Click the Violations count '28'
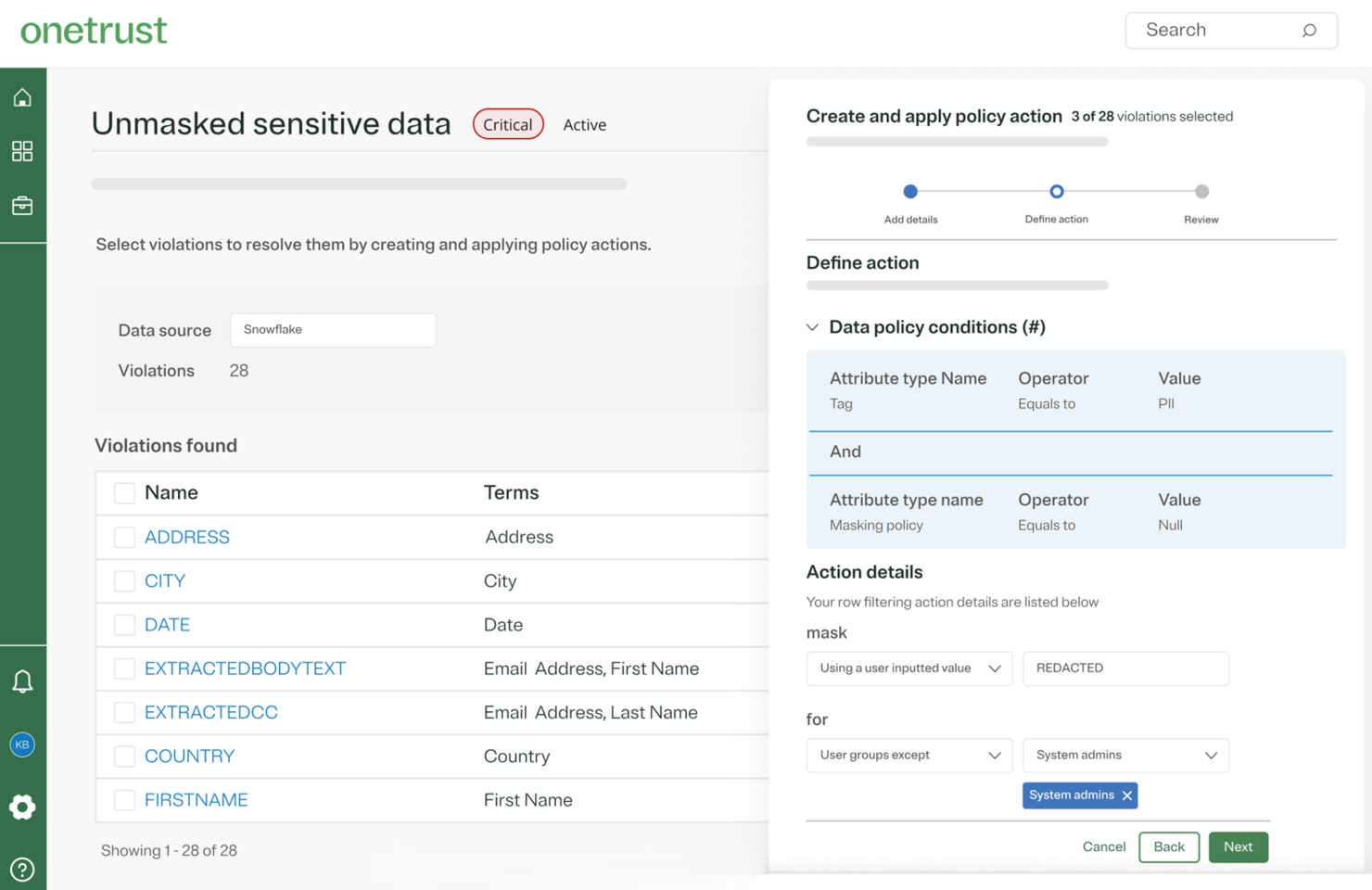 (239, 371)
